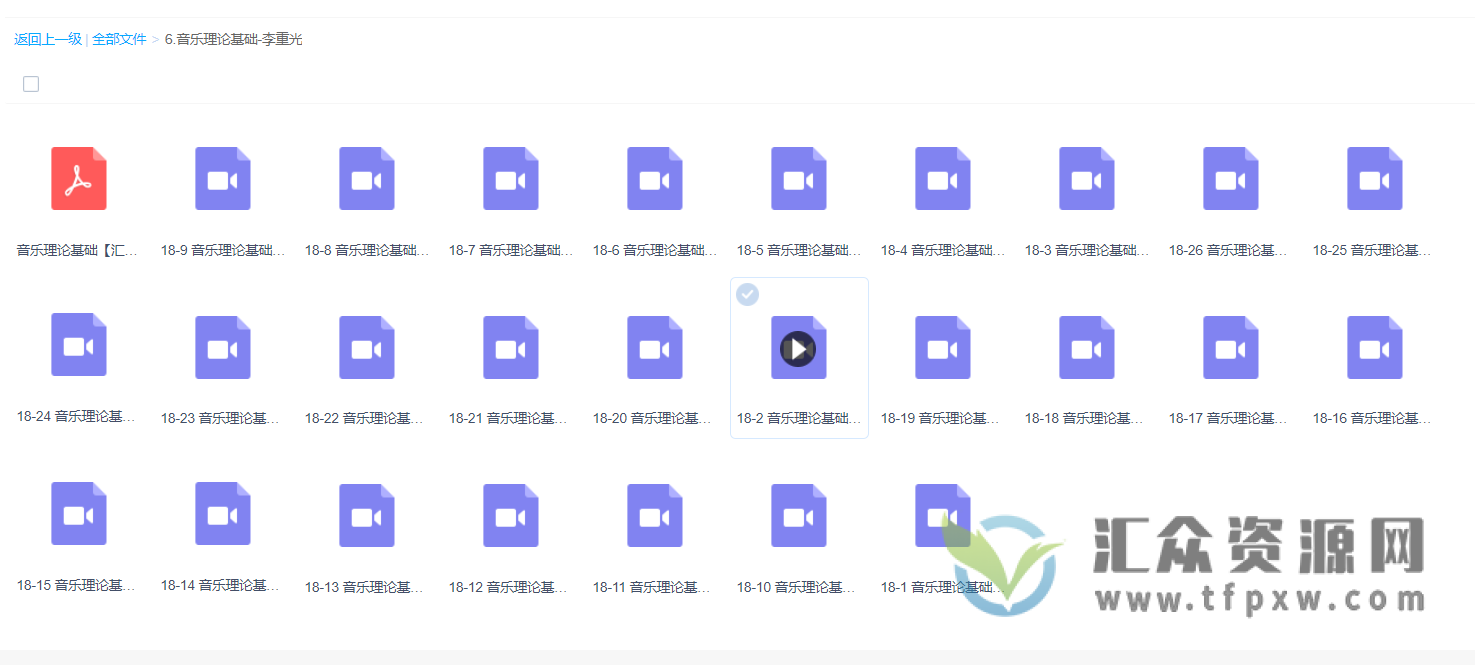Open the 18-13 video thumbnail
Viewport: 1475px width, 665px height.
[x=366, y=515]
